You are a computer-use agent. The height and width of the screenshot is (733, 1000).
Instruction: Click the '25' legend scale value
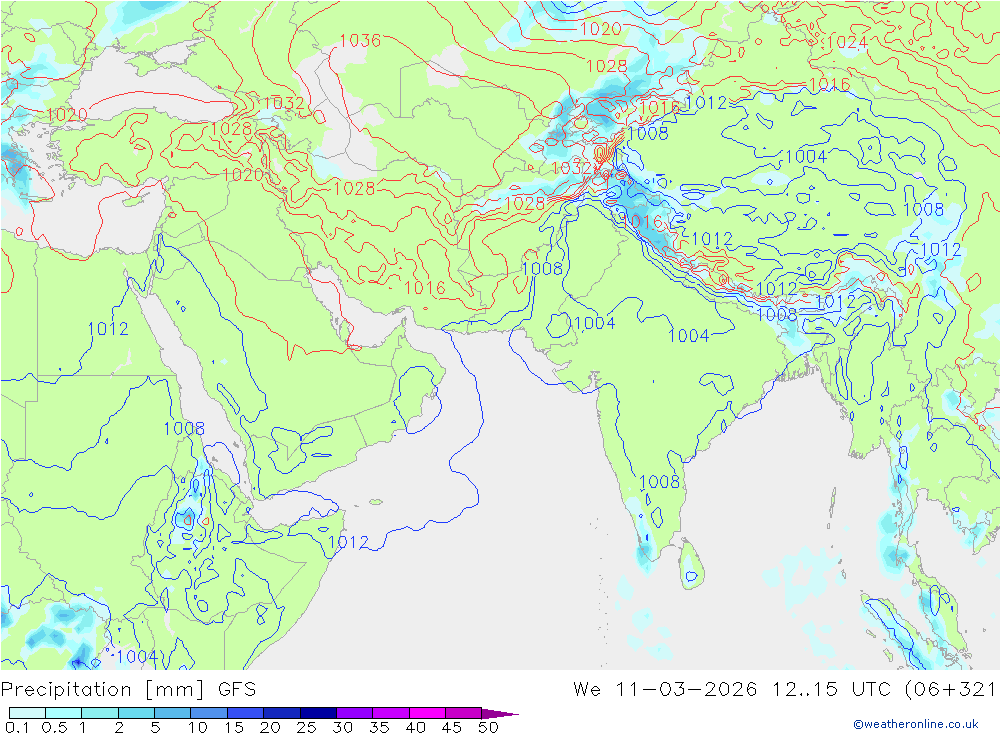coord(307,727)
